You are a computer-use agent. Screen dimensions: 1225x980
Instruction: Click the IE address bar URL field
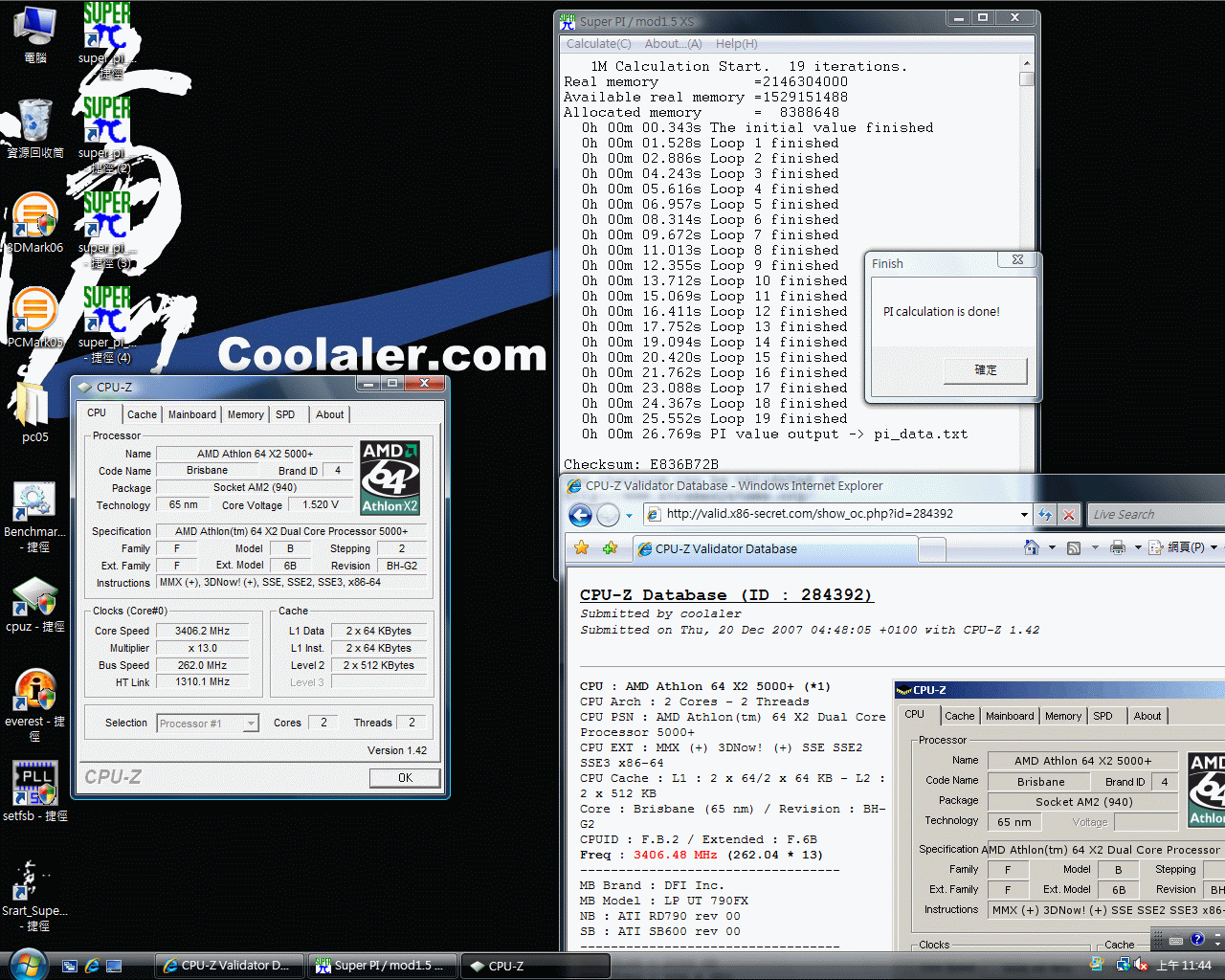click(x=831, y=514)
